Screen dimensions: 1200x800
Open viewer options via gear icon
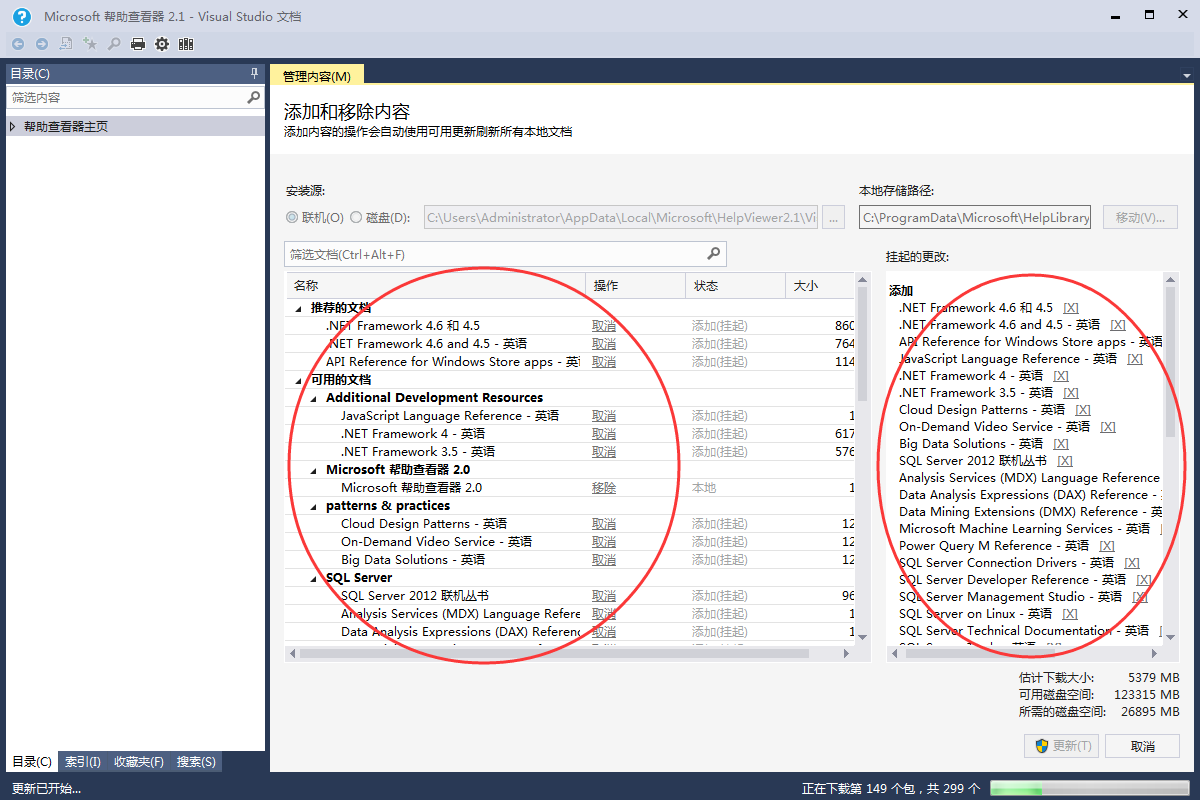[x=162, y=44]
